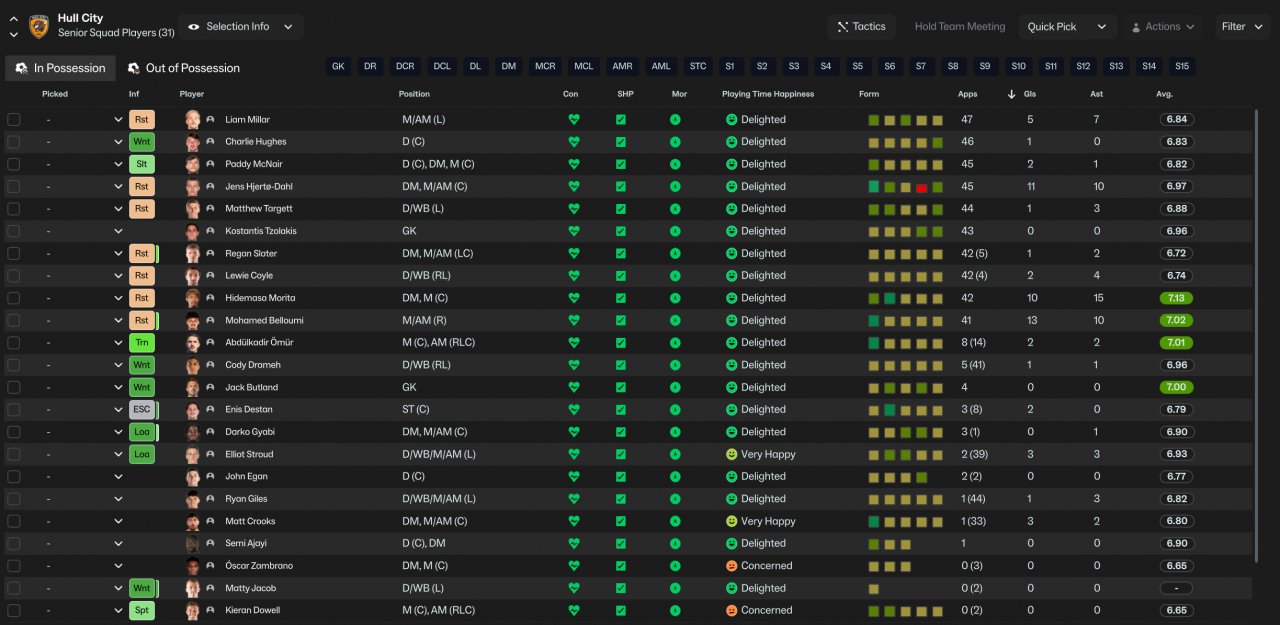
Task: Tick the checkbox for Jack Butland
Action: pyautogui.click(x=14, y=387)
